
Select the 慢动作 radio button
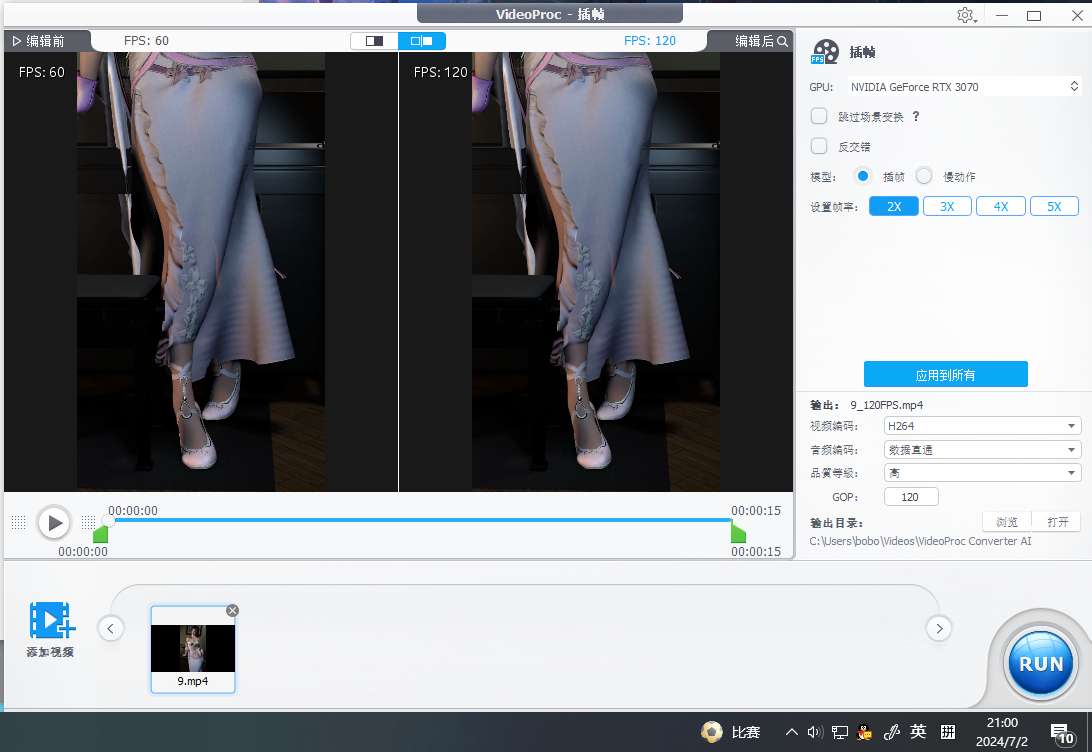click(924, 176)
